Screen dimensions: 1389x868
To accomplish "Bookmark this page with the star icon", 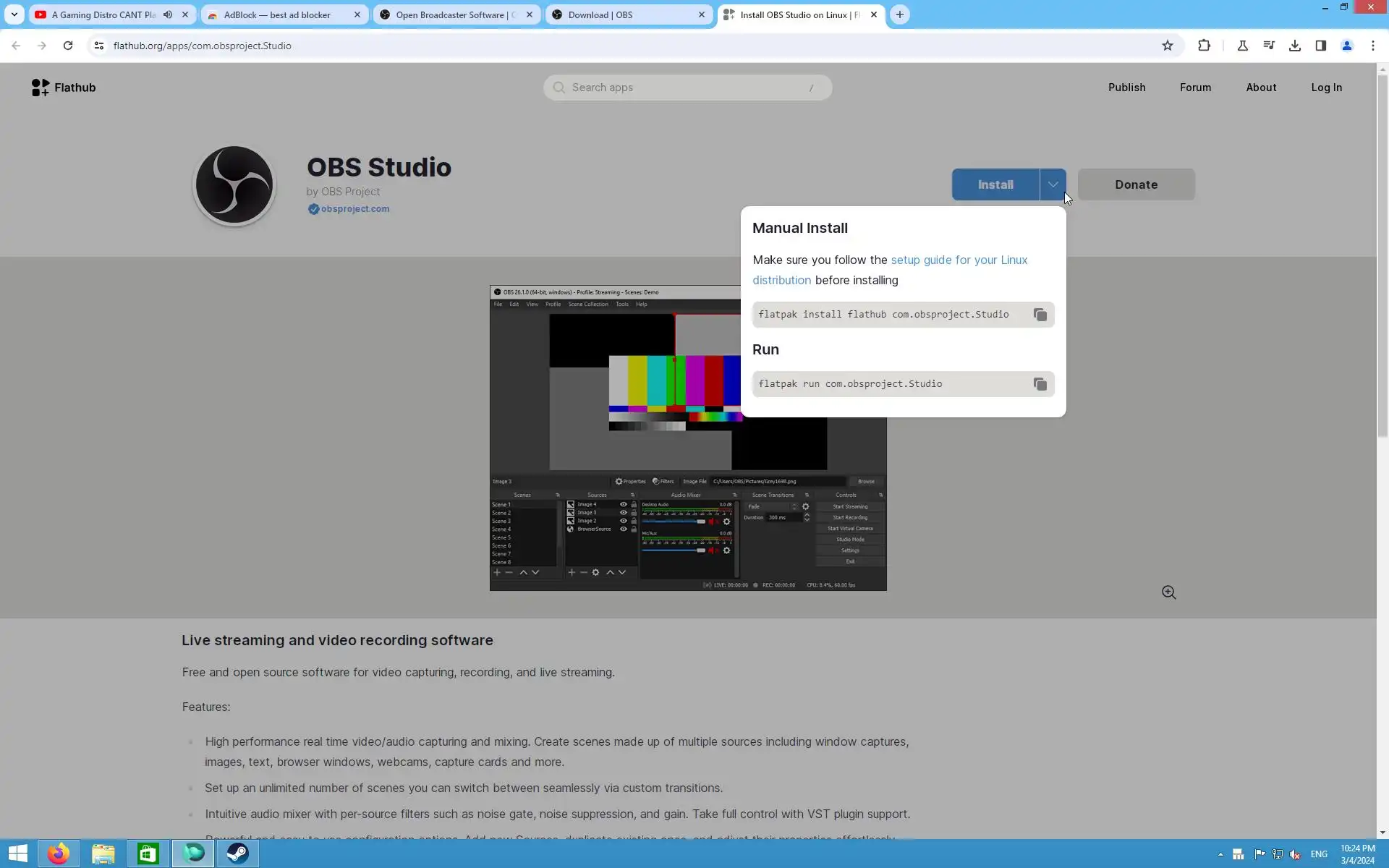I will (x=1167, y=46).
